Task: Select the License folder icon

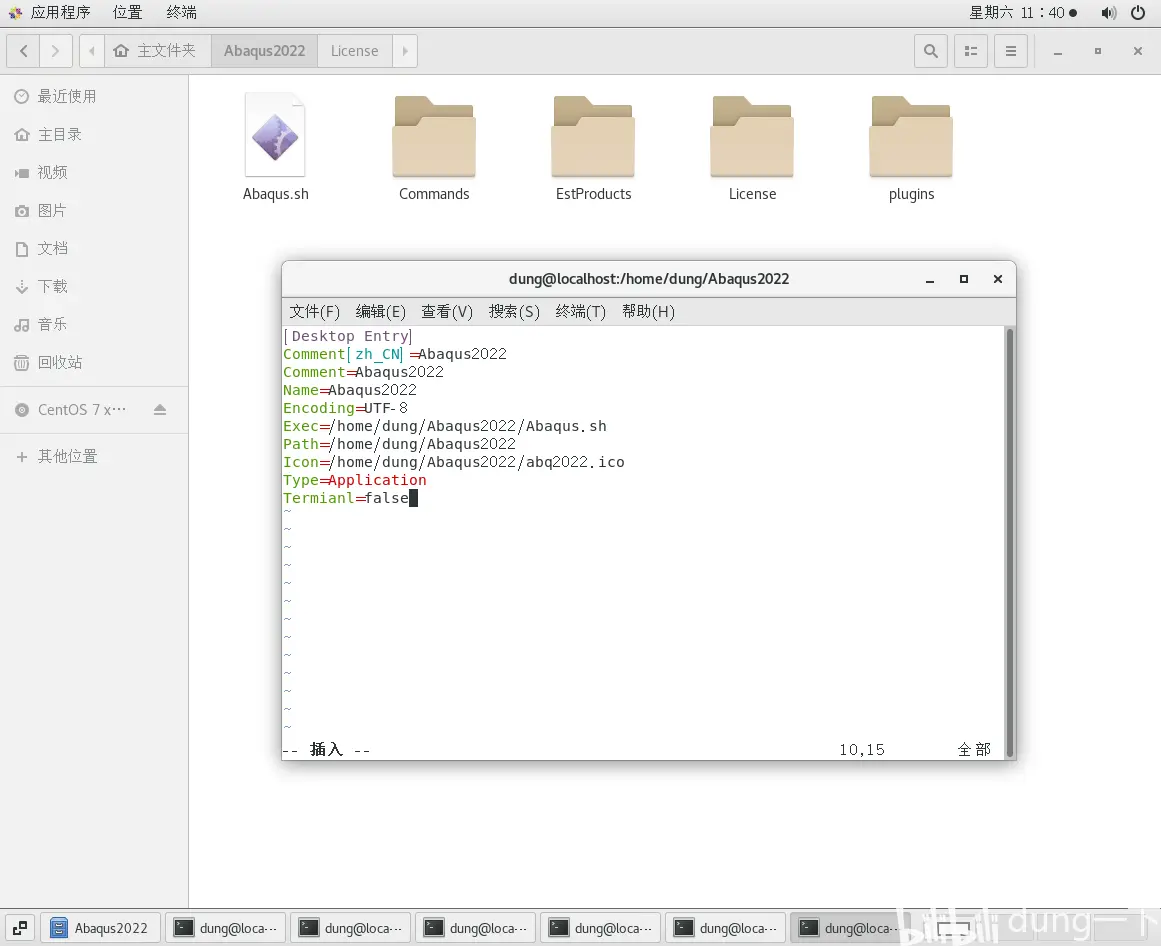Action: 752,137
